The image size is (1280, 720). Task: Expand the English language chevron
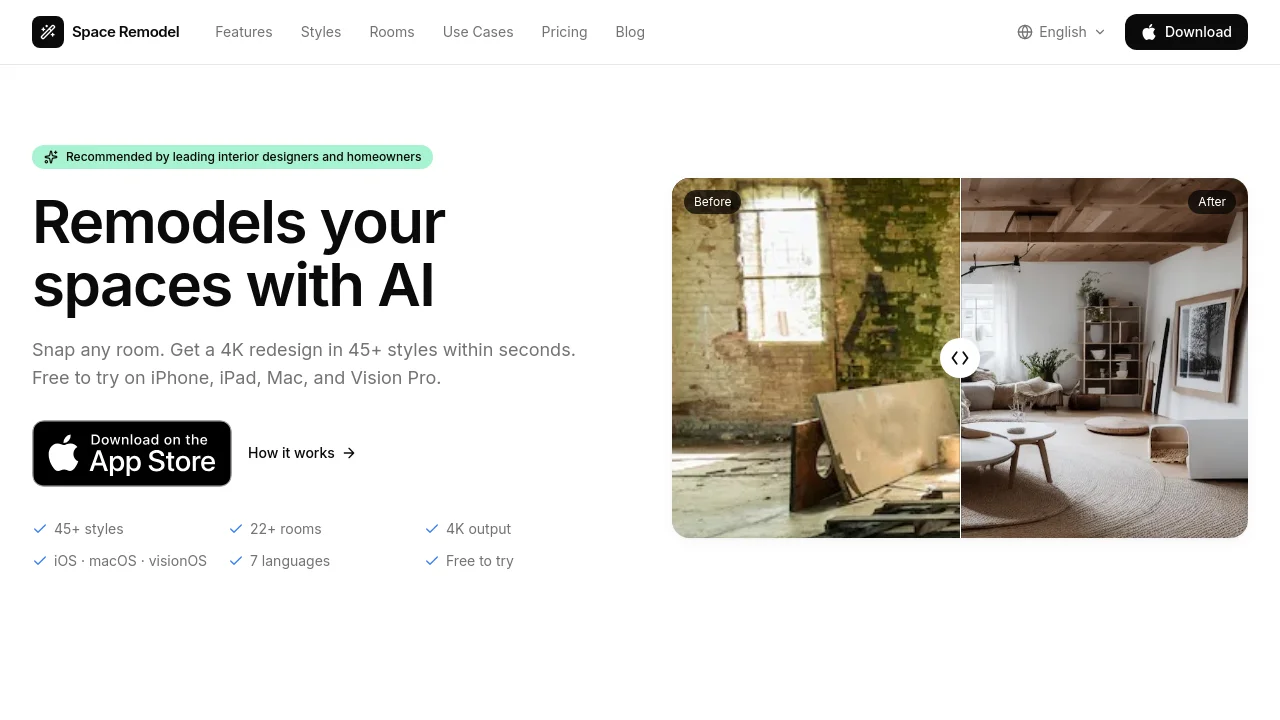click(1100, 32)
